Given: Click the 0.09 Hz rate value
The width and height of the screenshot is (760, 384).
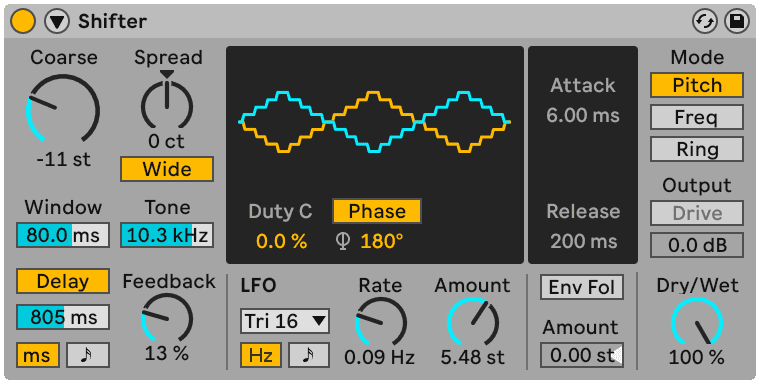Looking at the screenshot, I should 380,358.
